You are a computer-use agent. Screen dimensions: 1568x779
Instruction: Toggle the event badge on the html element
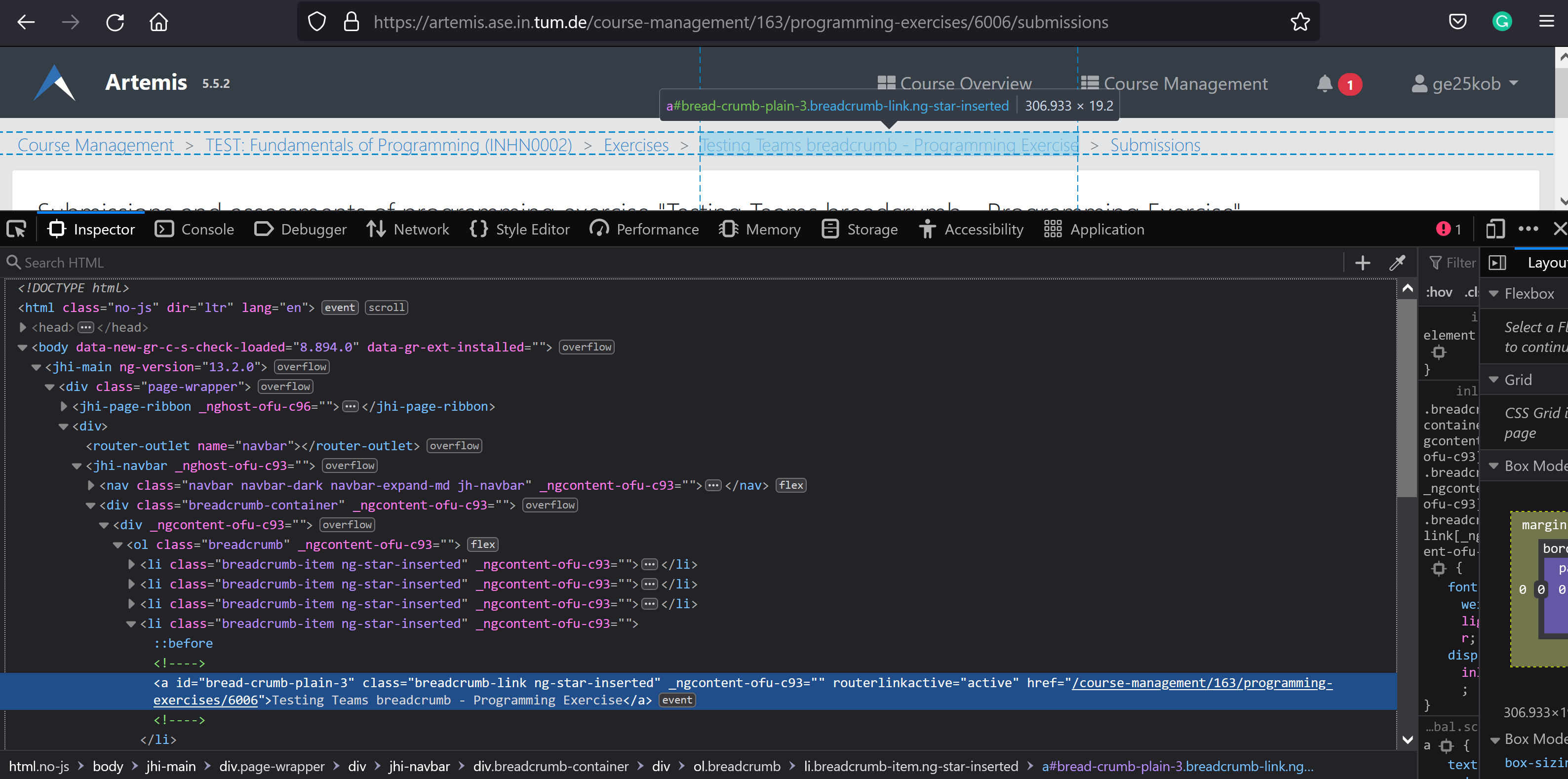click(x=339, y=308)
